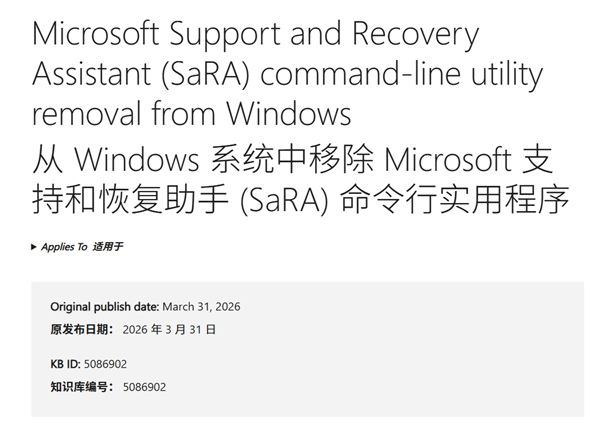Click the Chinese "原发布日期：" label
The width and height of the screenshot is (600, 435).
pos(83,329)
